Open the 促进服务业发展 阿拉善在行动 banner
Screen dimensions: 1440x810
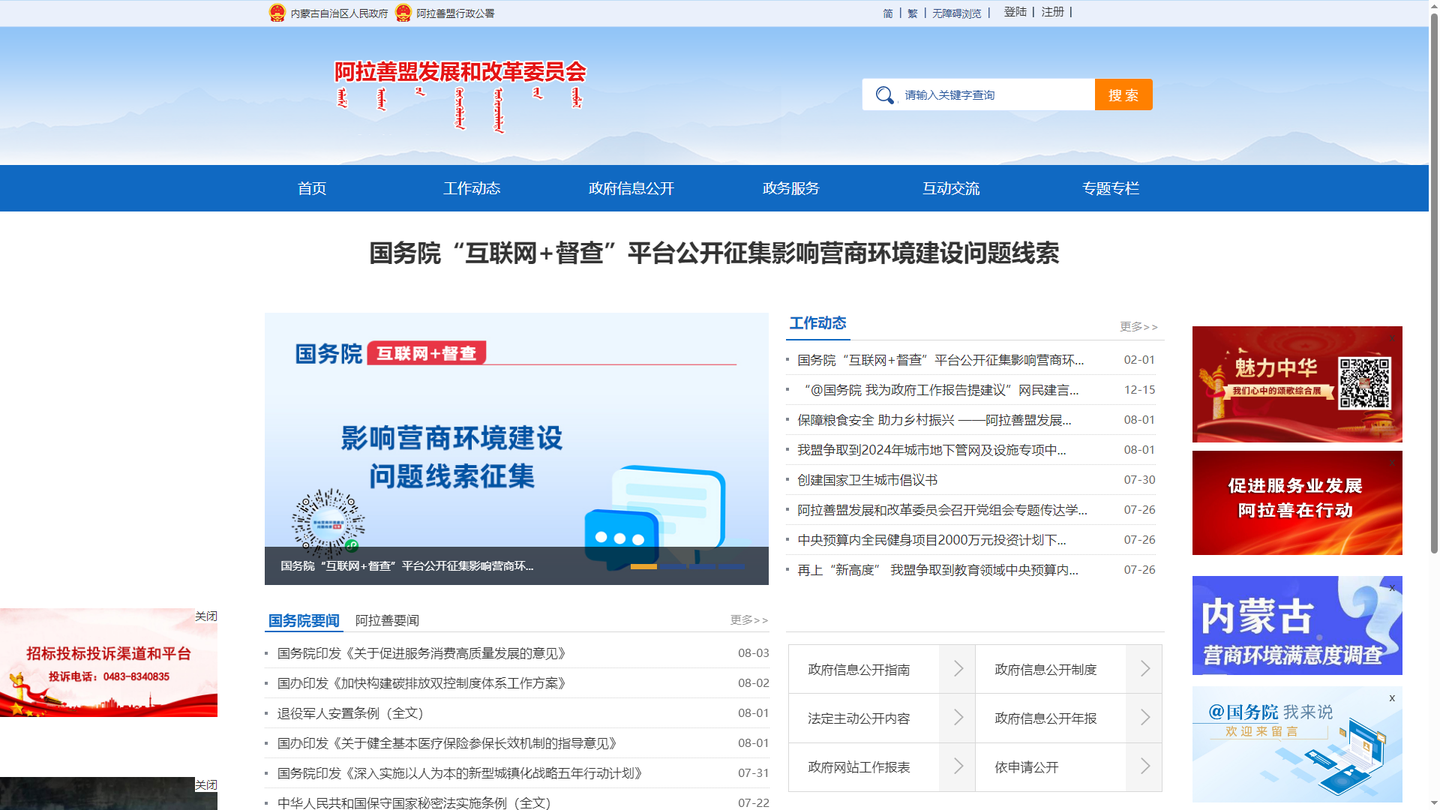pos(1297,503)
